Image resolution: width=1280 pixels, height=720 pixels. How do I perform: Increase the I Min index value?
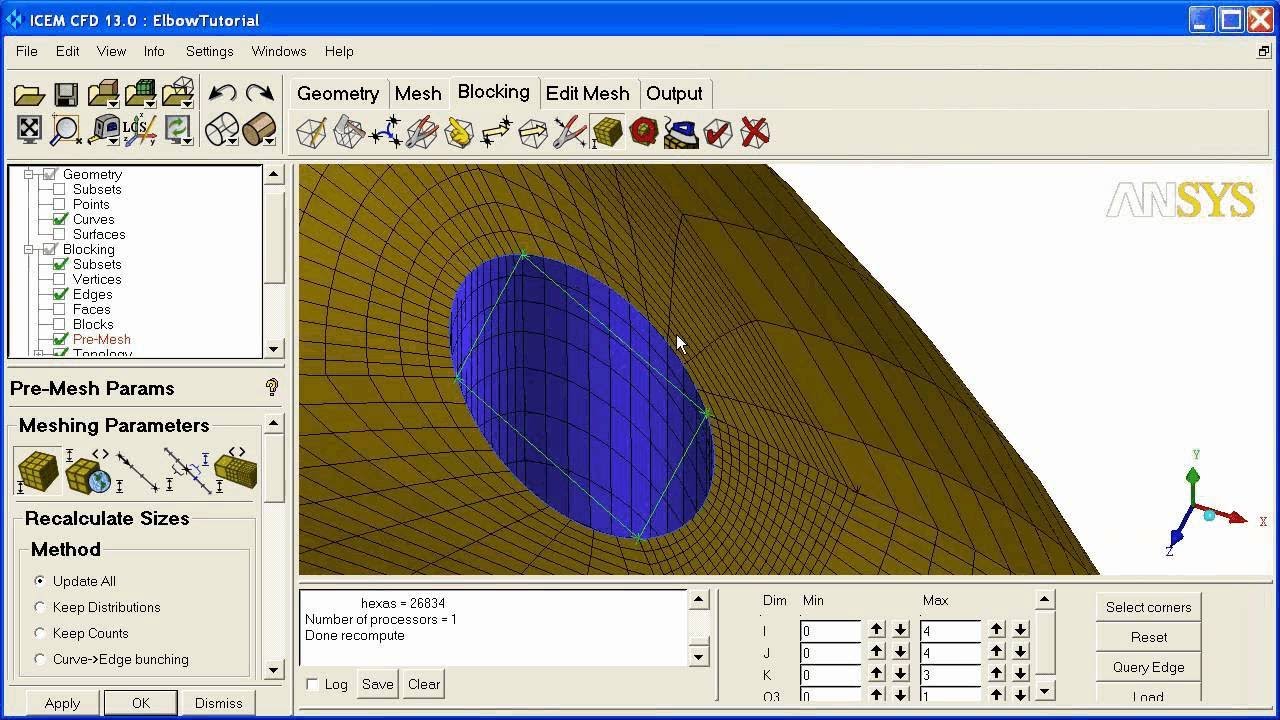(877, 630)
